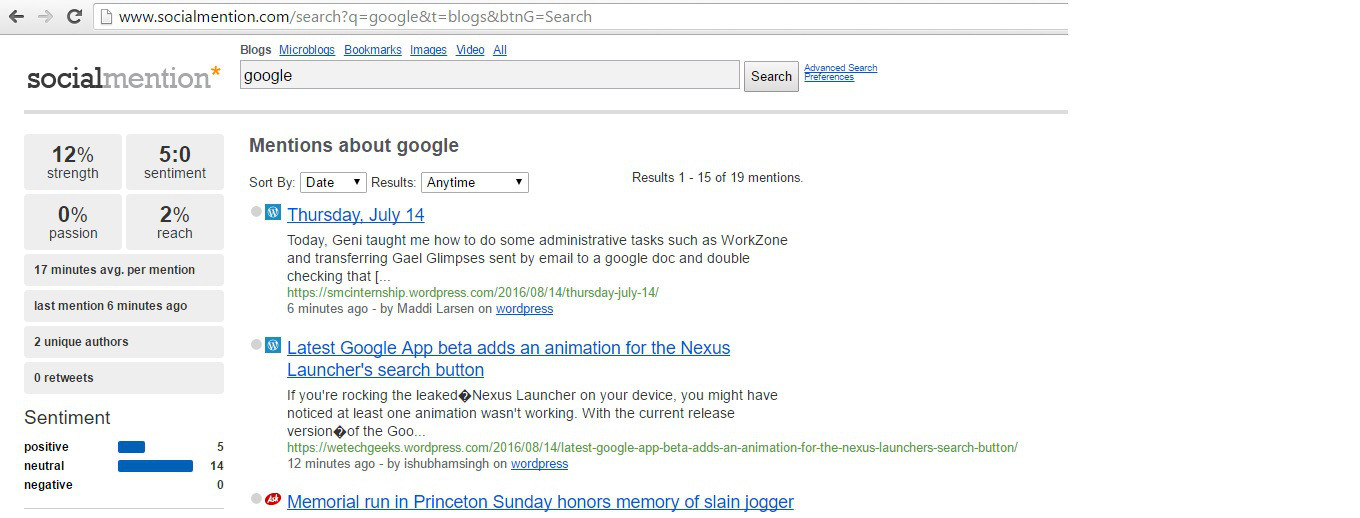Screen dimensions: 1360x518
Task: Switch to Images search type
Action: [428, 50]
